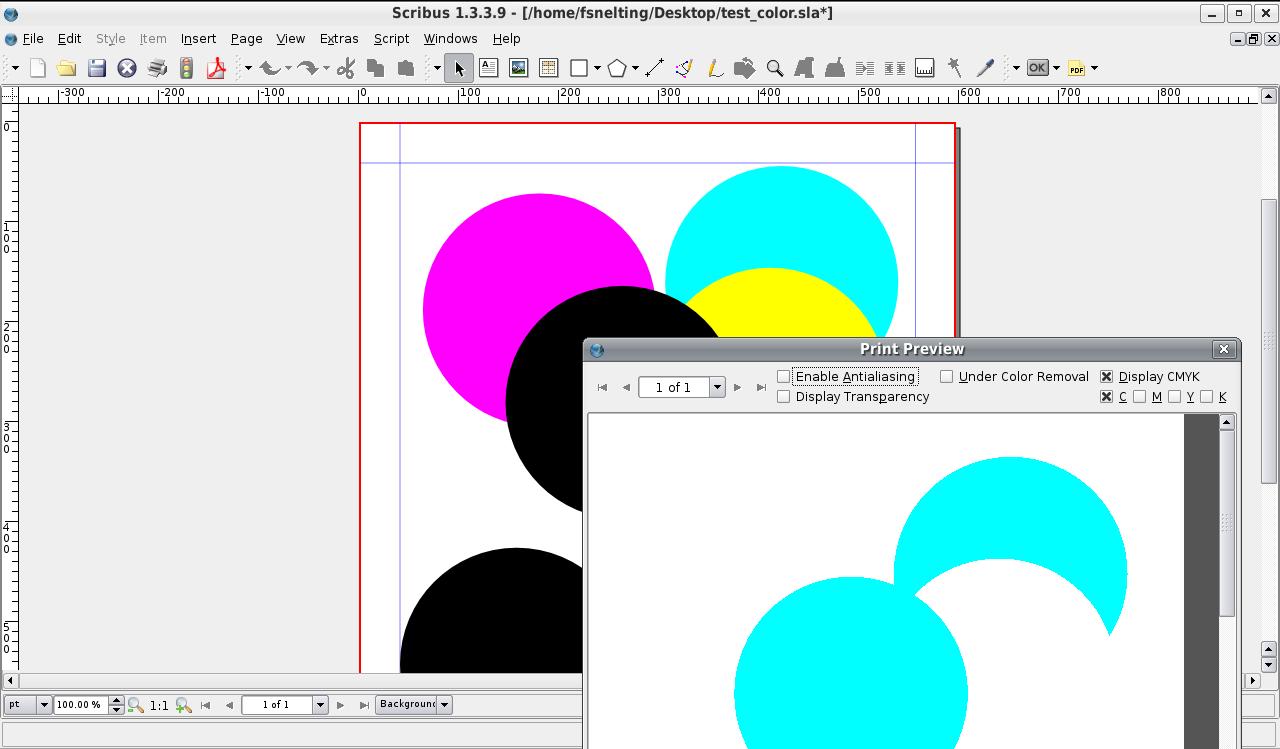Image resolution: width=1280 pixels, height=749 pixels.
Task: Open the View menu
Action: click(290, 38)
